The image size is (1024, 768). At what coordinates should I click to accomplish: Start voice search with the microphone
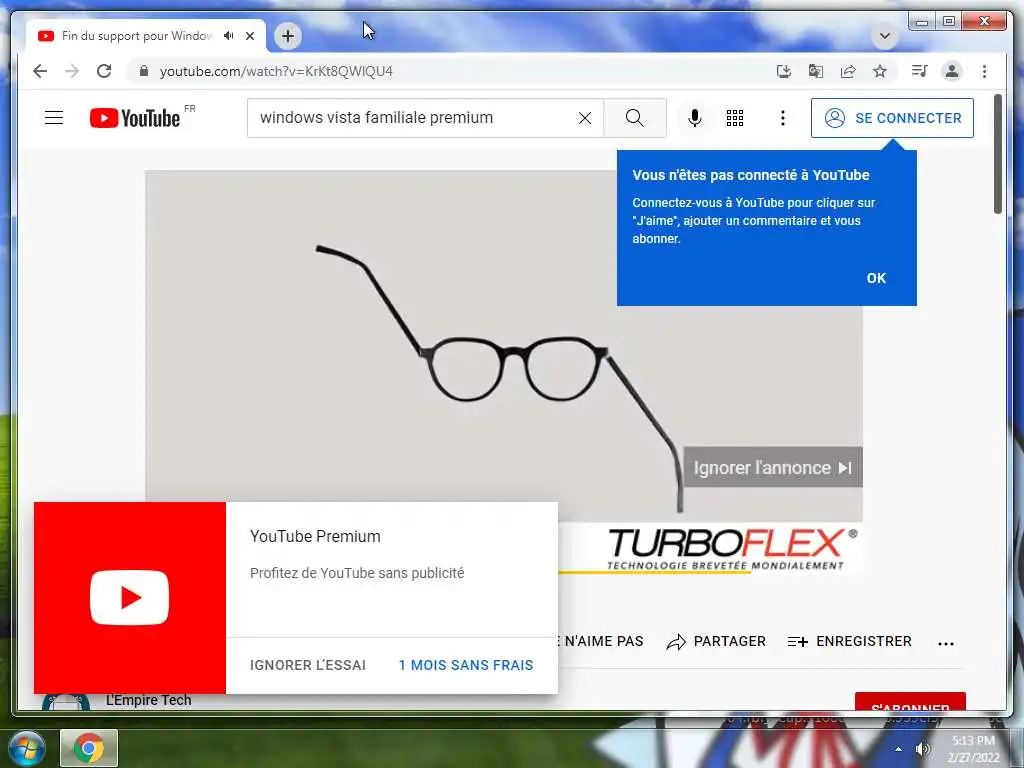[695, 118]
